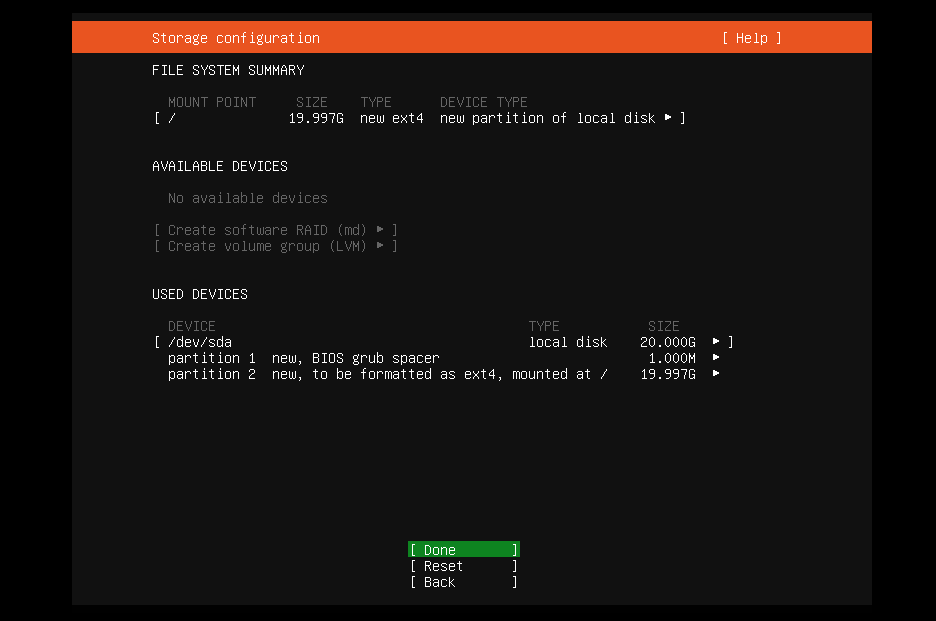Select partition 1 BIOS grub spacer
936x621 pixels.
304,358
